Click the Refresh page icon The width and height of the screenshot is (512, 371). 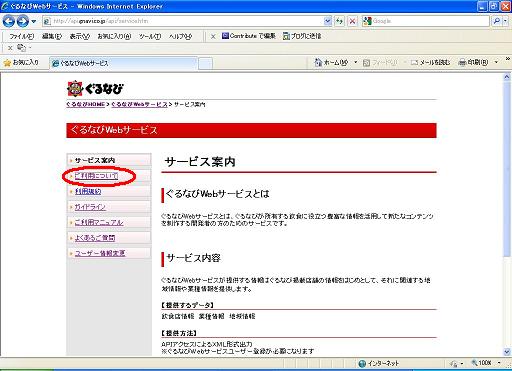click(339, 21)
